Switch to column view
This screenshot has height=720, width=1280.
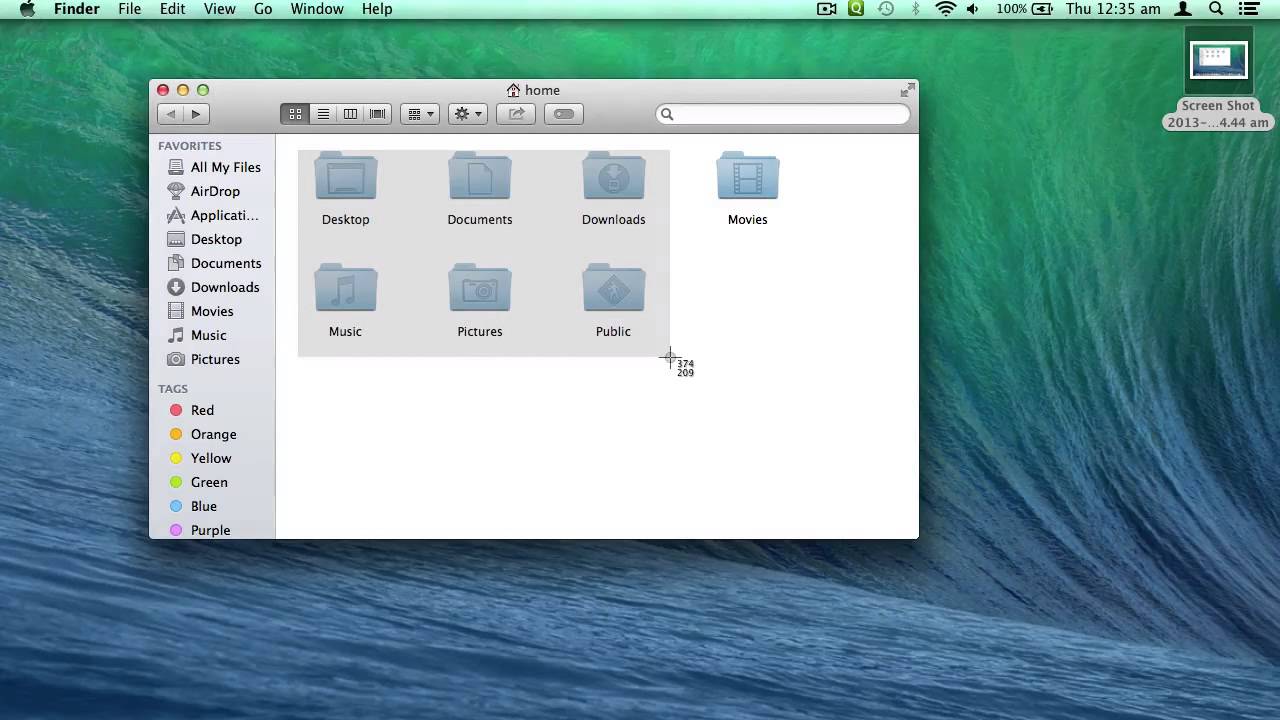350,114
